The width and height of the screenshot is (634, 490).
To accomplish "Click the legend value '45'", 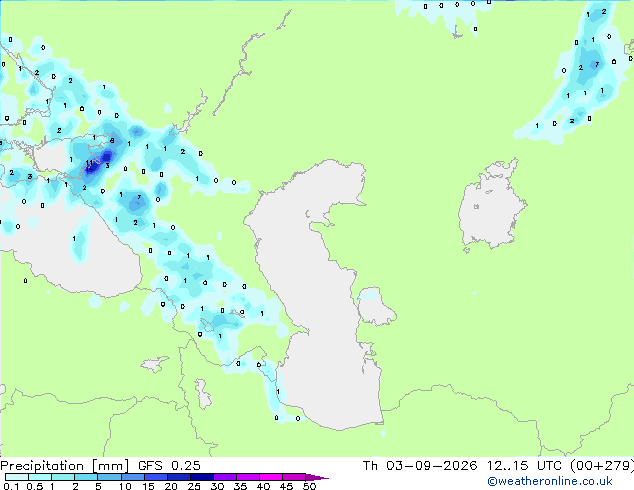I will (286, 486).
